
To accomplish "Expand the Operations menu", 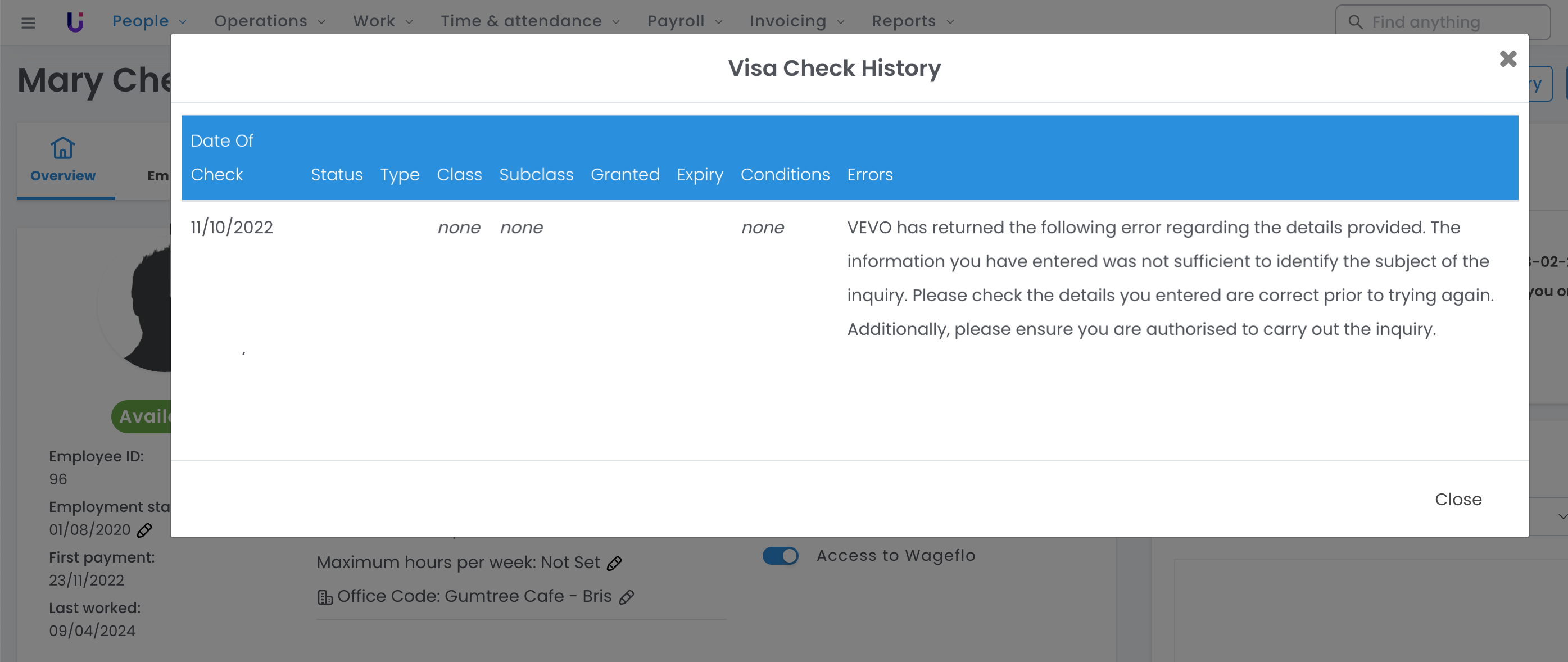I will click(x=269, y=21).
